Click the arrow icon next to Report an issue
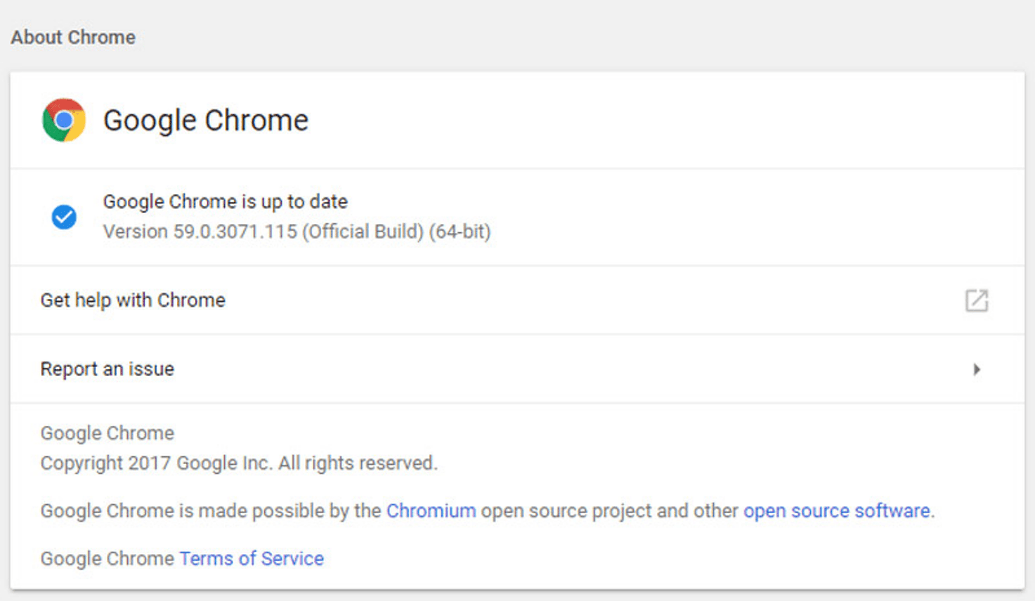This screenshot has height=601, width=1035. tap(978, 368)
